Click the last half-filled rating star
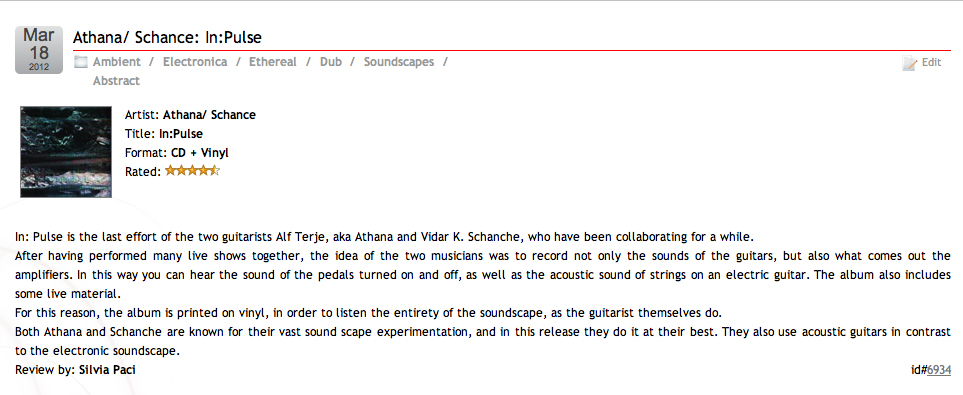The height and width of the screenshot is (395, 963). [214, 171]
